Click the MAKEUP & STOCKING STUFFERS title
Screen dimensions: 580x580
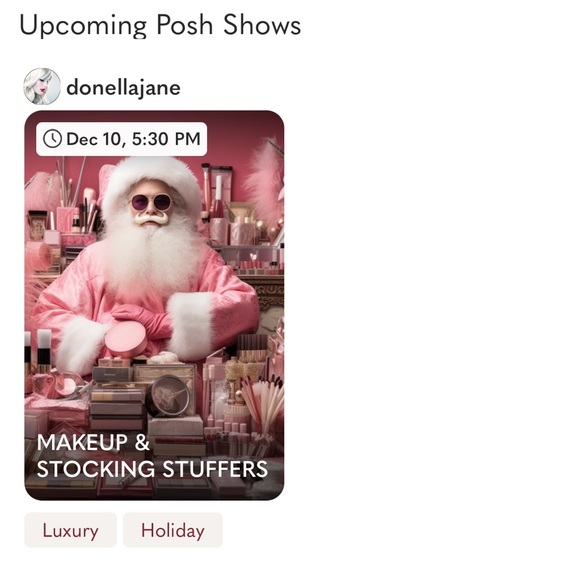pyautogui.click(x=152, y=456)
